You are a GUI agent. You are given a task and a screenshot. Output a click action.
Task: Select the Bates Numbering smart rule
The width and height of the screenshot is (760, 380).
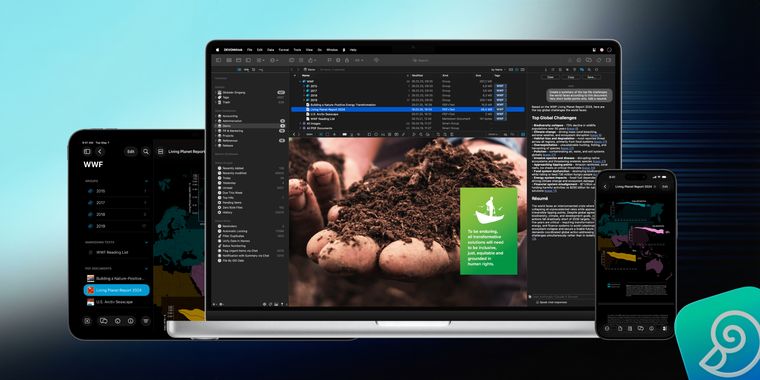point(250,246)
